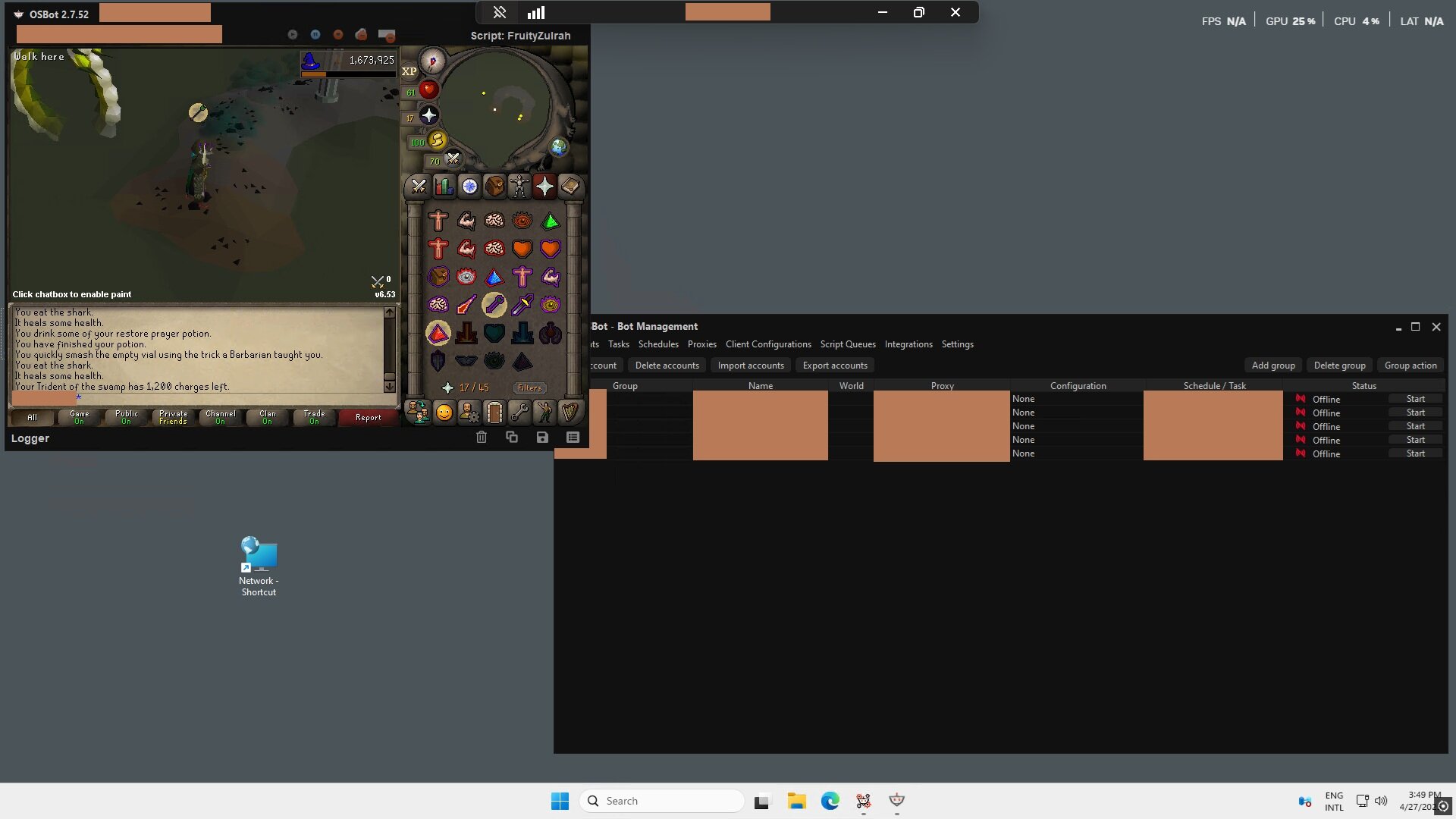The width and height of the screenshot is (1456, 819).
Task: Open the Worn Equipment tab
Action: 519,187
